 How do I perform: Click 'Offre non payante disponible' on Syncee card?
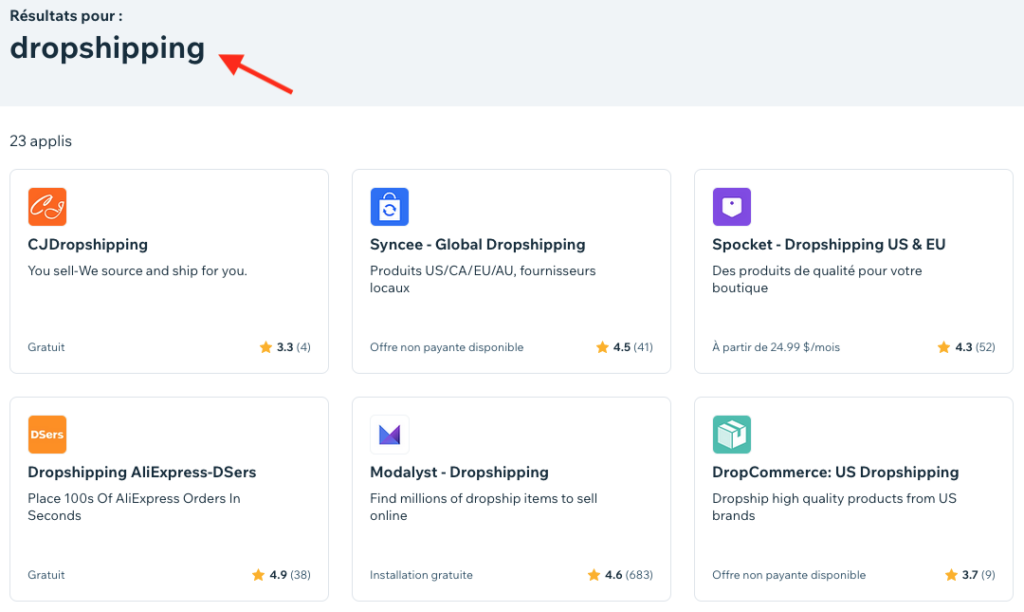447,347
